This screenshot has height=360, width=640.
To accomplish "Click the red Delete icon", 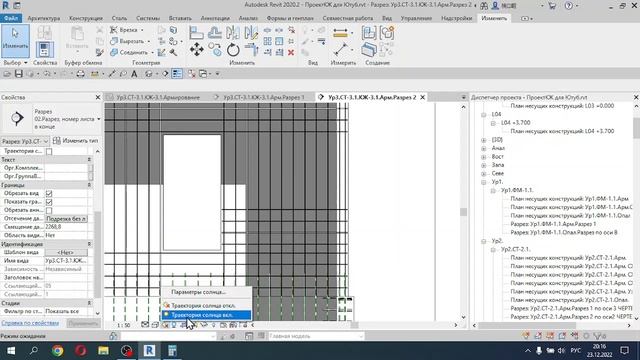I will 291,52.
